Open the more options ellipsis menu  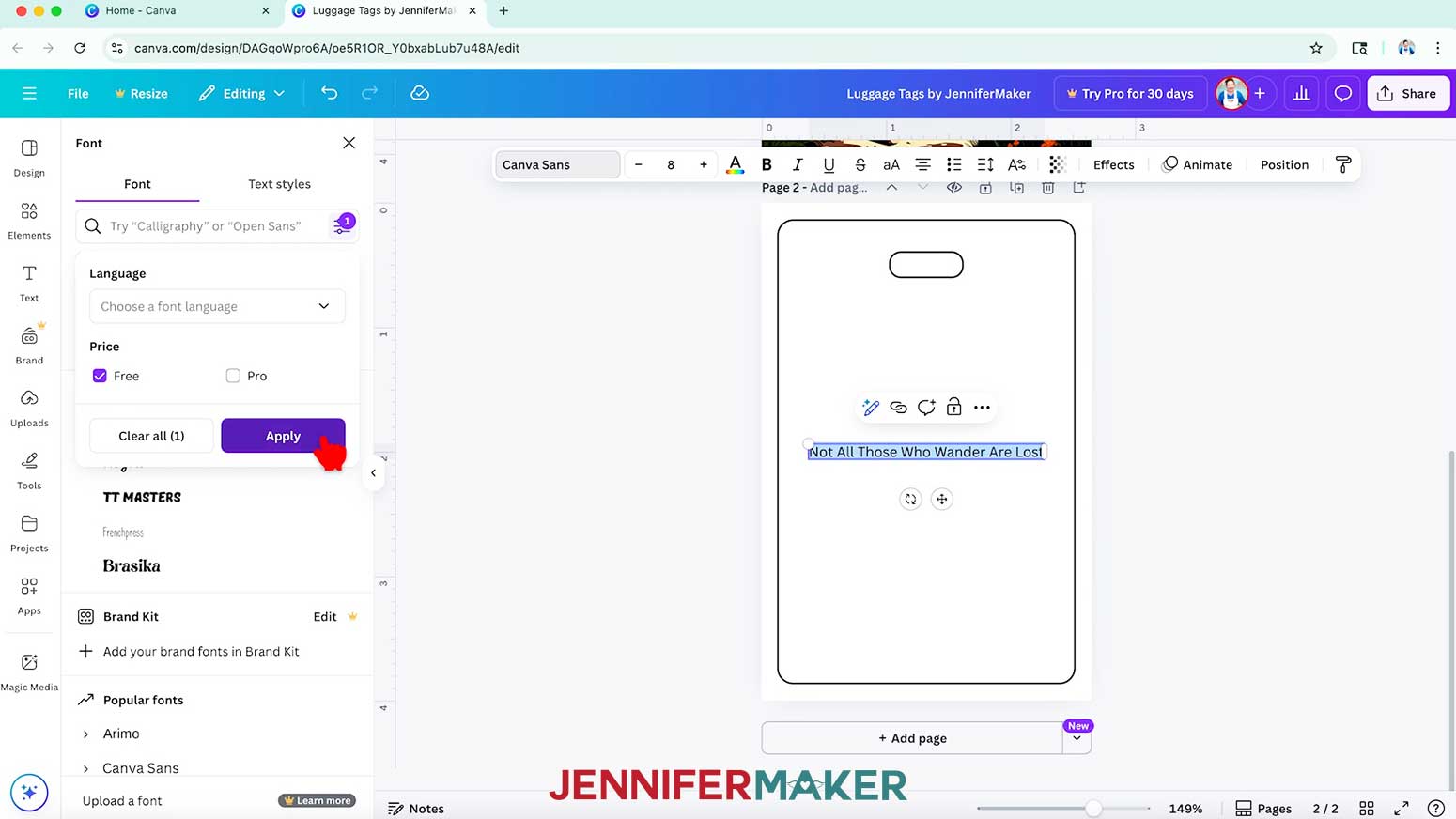982,408
